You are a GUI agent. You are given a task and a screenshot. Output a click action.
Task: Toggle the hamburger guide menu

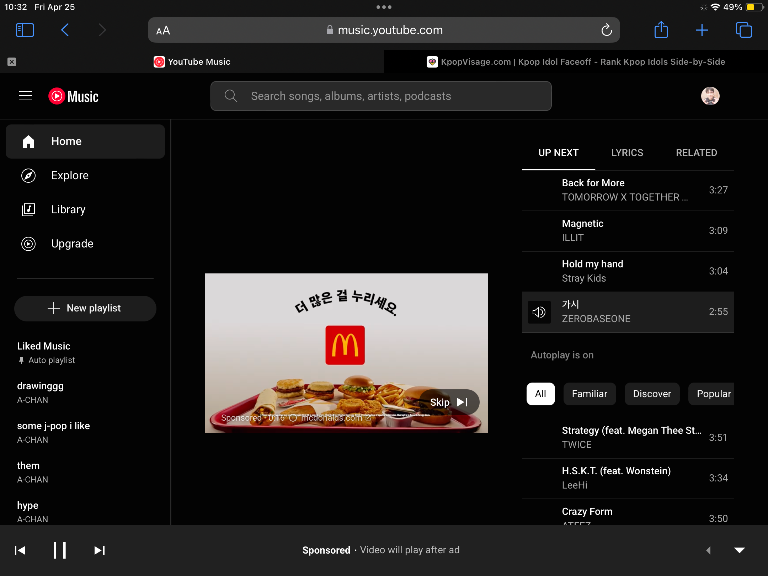coord(25,96)
